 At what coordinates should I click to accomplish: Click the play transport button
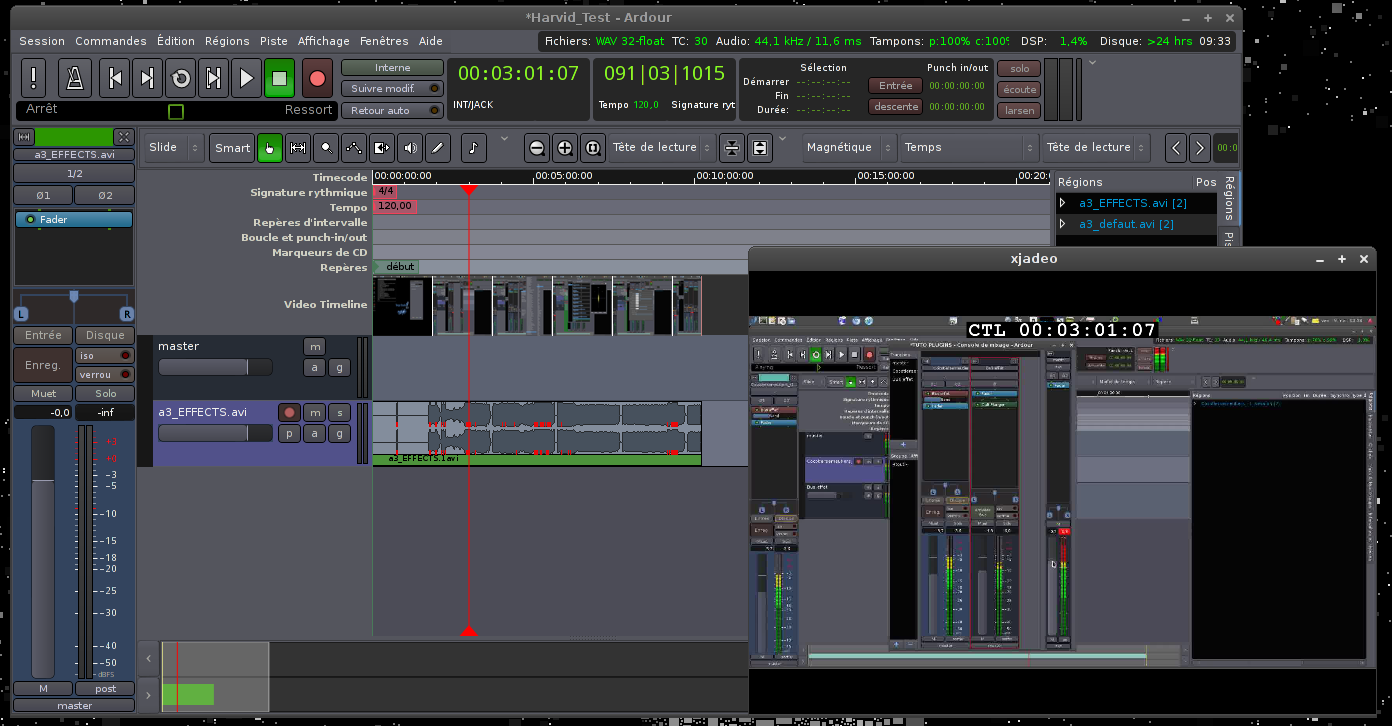pos(246,78)
